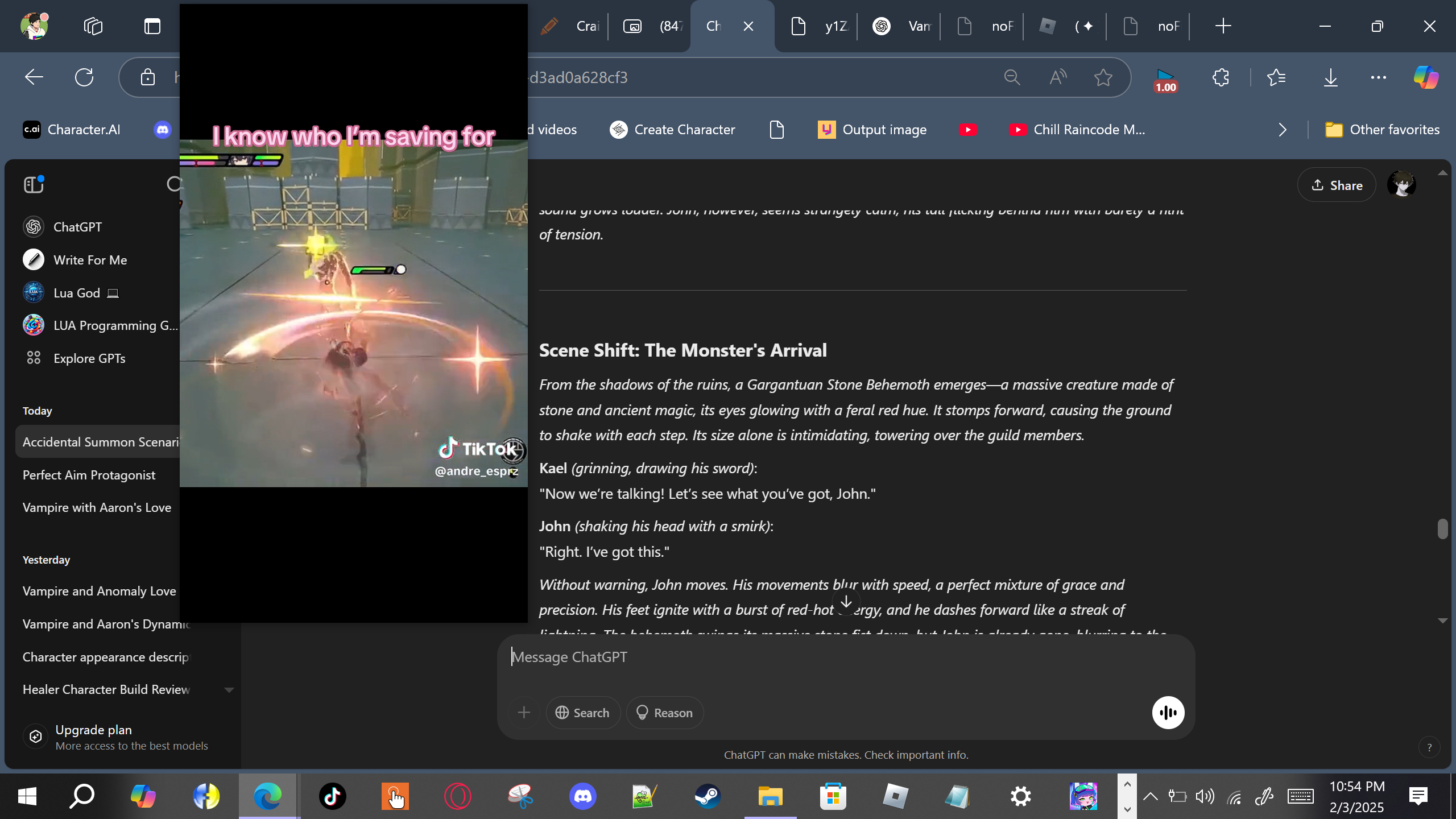
Task: Open Edge Settings and more menu
Action: point(1379,77)
